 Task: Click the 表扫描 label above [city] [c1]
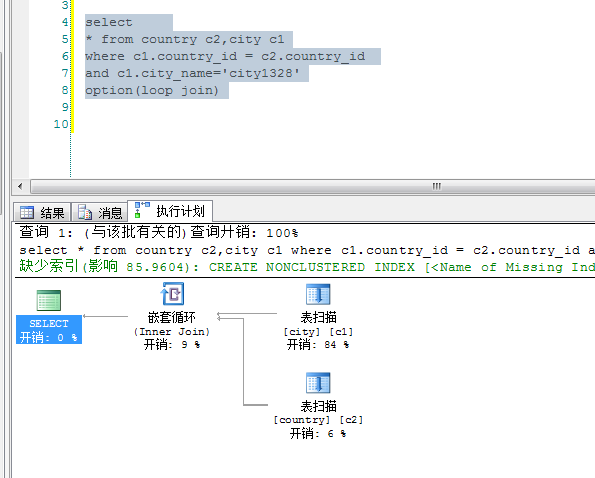pyautogui.click(x=318, y=317)
